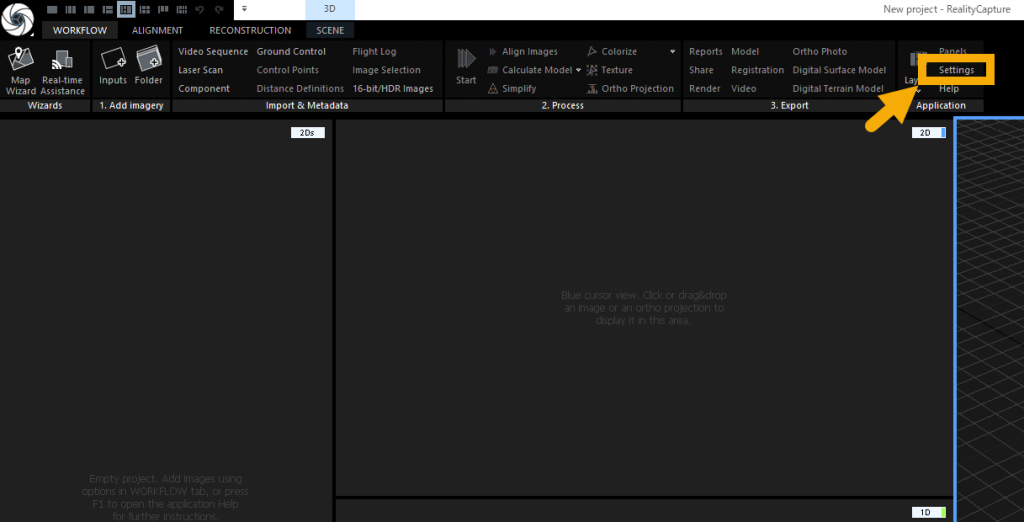The height and width of the screenshot is (522, 1024).
Task: Open application Settings
Action: (956, 70)
